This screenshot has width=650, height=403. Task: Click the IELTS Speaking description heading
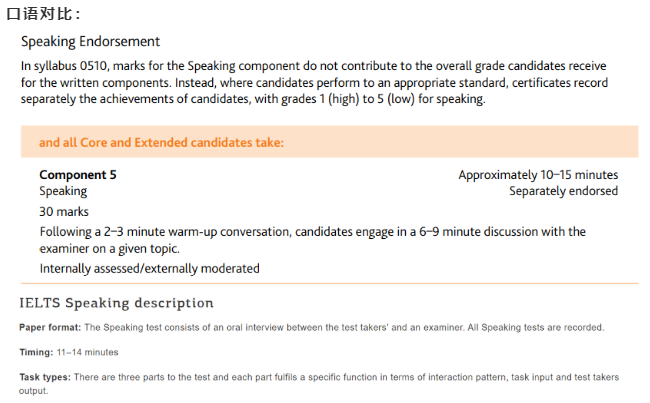click(116, 303)
